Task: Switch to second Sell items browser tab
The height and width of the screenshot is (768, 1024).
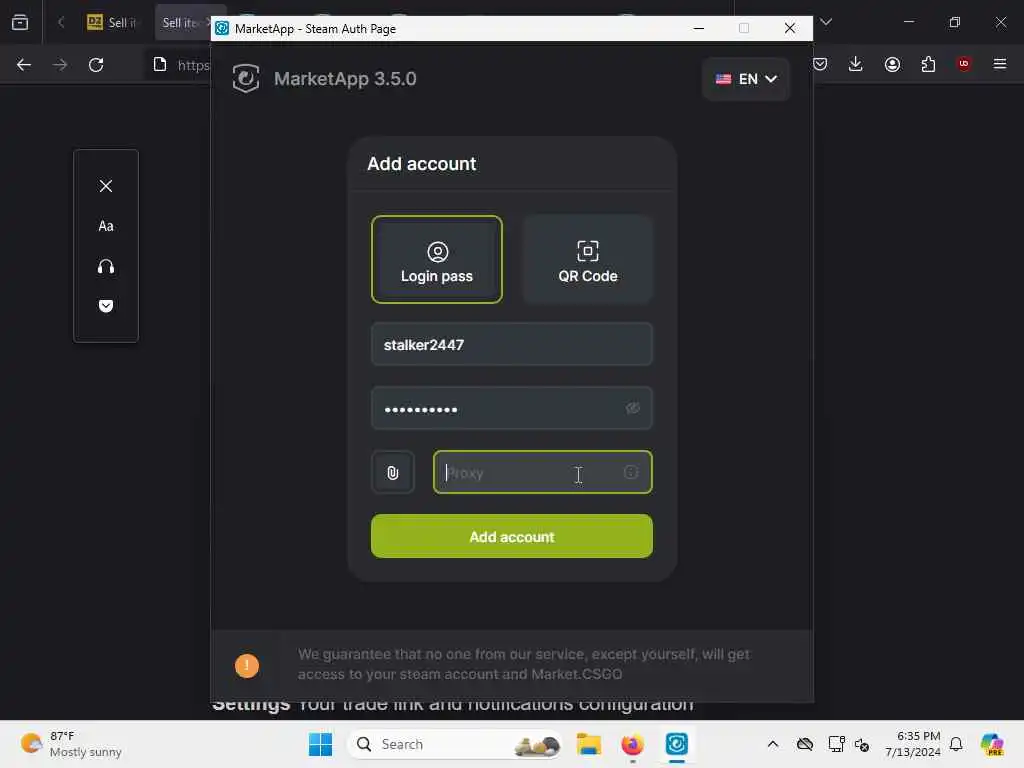Action: click(183, 22)
